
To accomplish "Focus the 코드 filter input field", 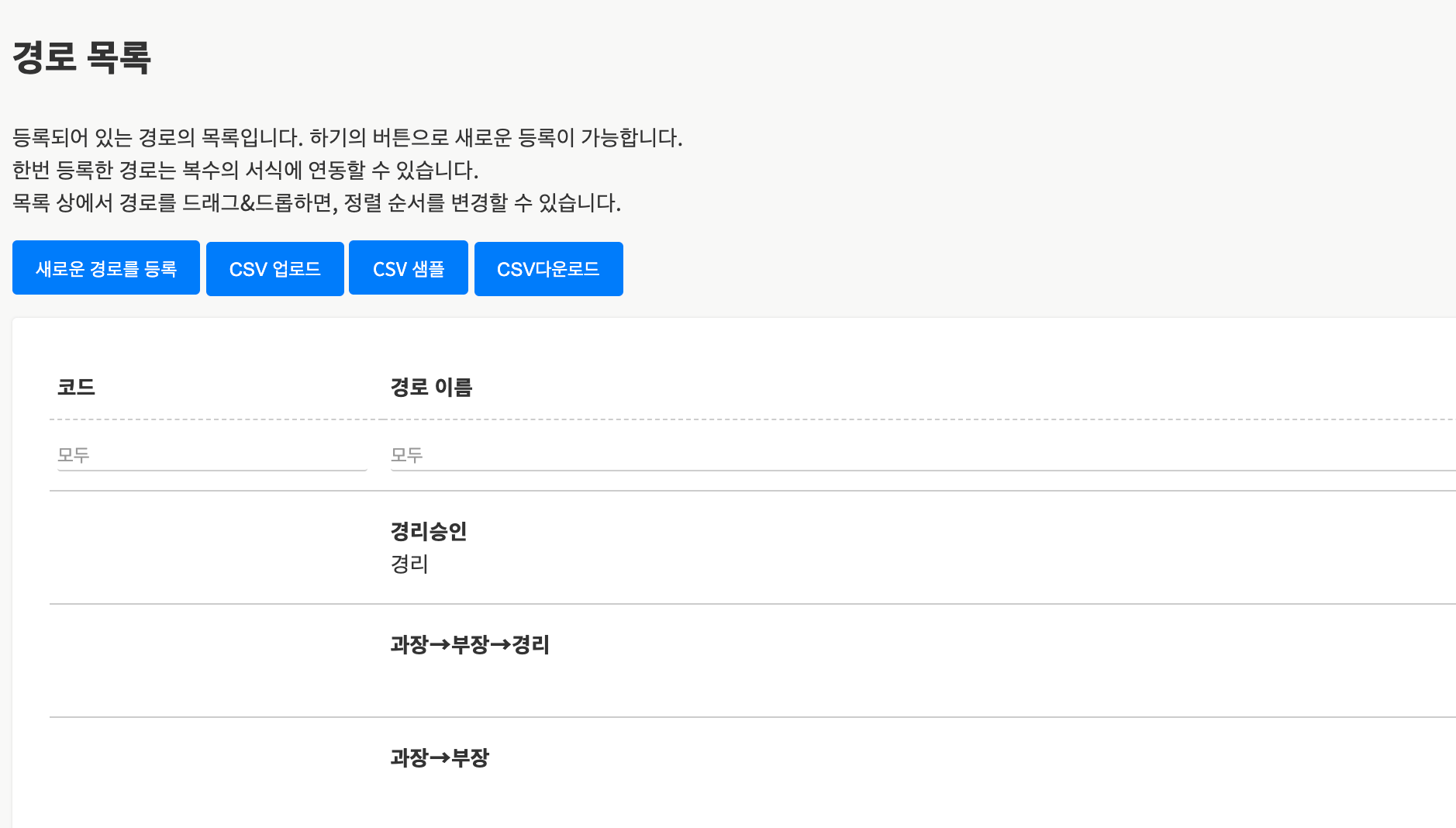I will tap(212, 455).
